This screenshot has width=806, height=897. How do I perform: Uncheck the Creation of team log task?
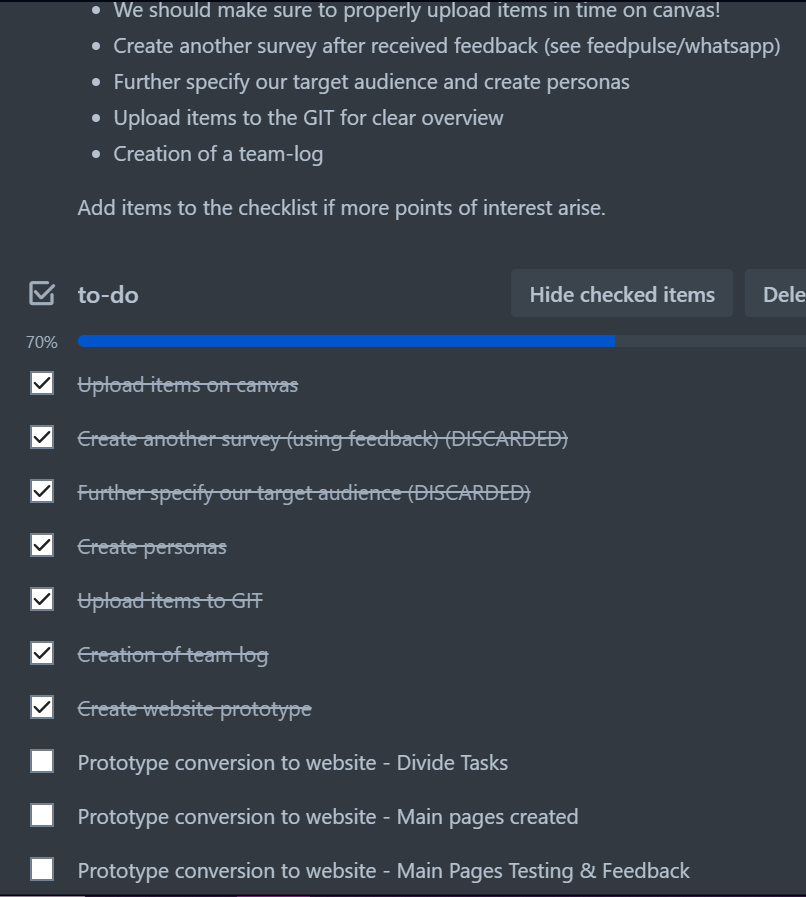(41, 654)
